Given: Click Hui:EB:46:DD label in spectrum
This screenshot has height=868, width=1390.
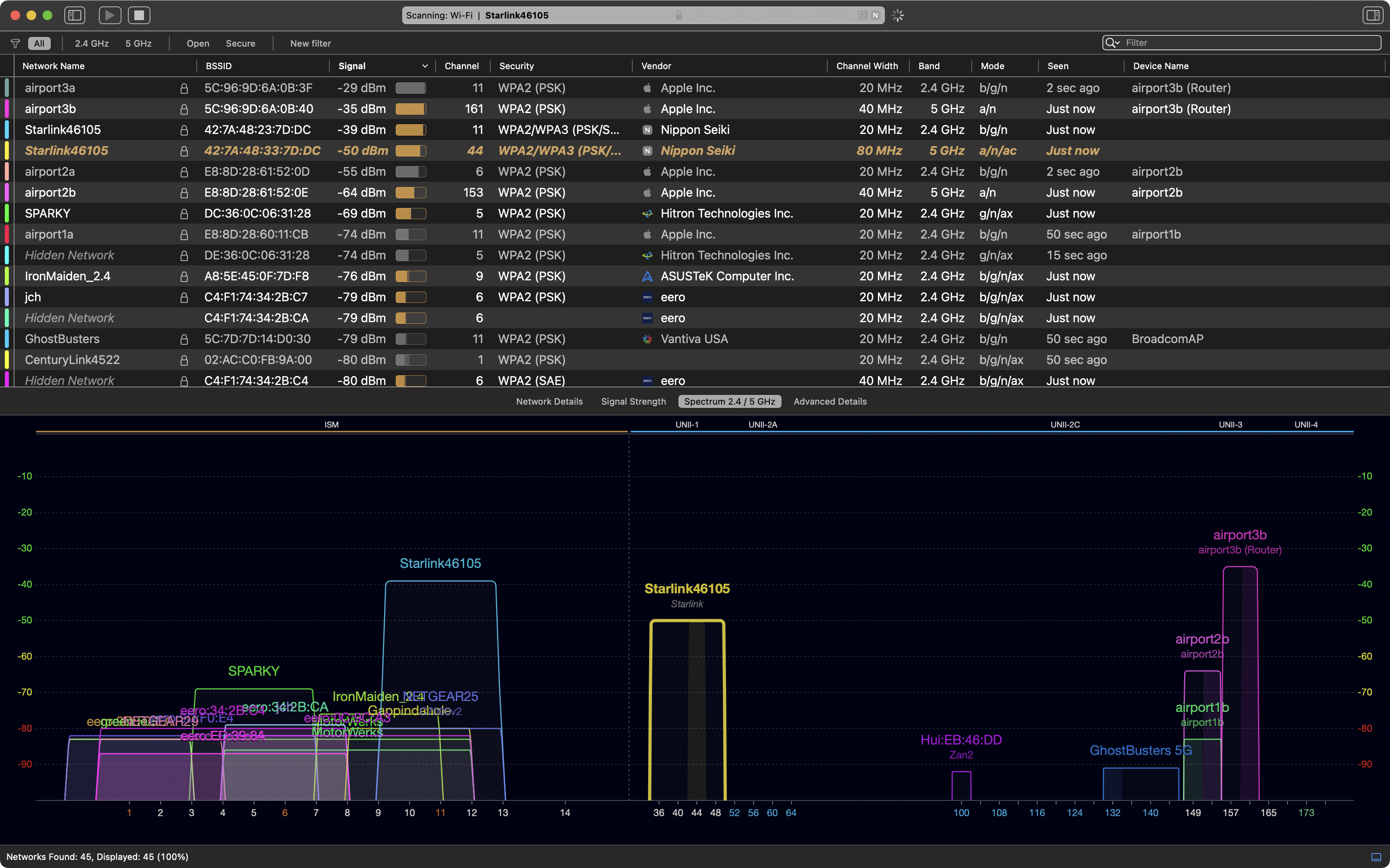Looking at the screenshot, I should pos(961,740).
